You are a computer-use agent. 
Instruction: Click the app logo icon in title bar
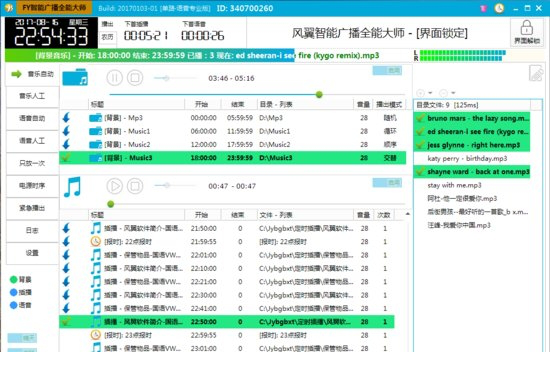coord(9,8)
